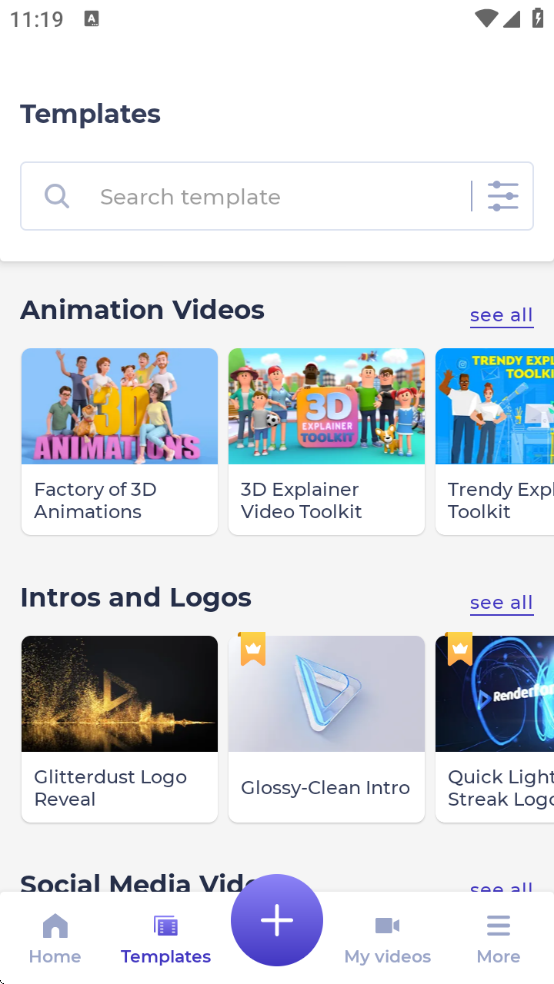Viewport: 554px width, 984px height.
Task: Tap the 'Intros and Logos' section heading
Action: (136, 597)
